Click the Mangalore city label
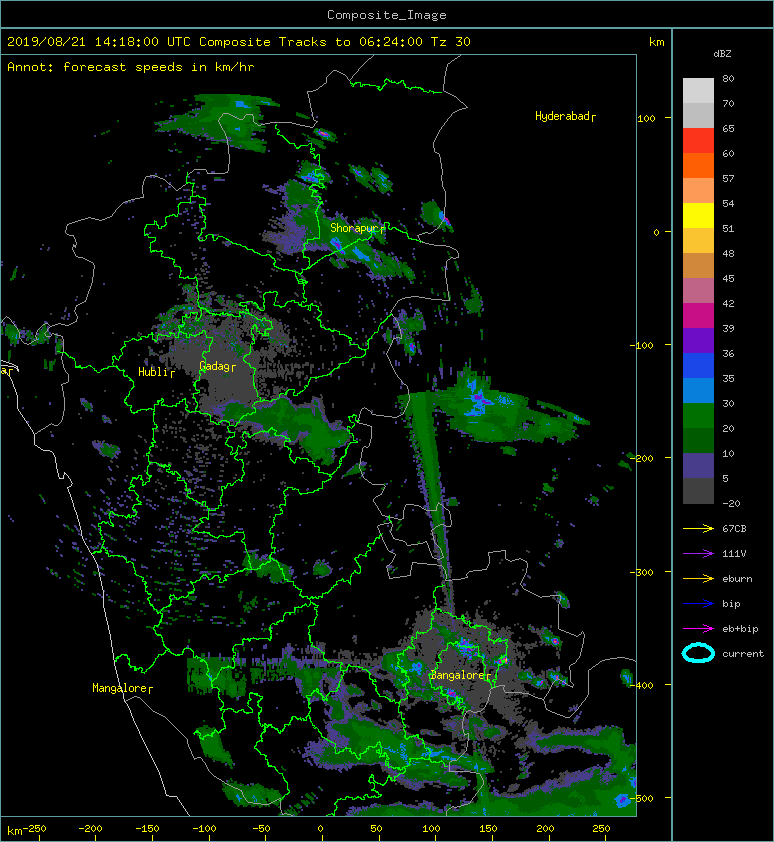The width and height of the screenshot is (774, 842). coord(122,688)
